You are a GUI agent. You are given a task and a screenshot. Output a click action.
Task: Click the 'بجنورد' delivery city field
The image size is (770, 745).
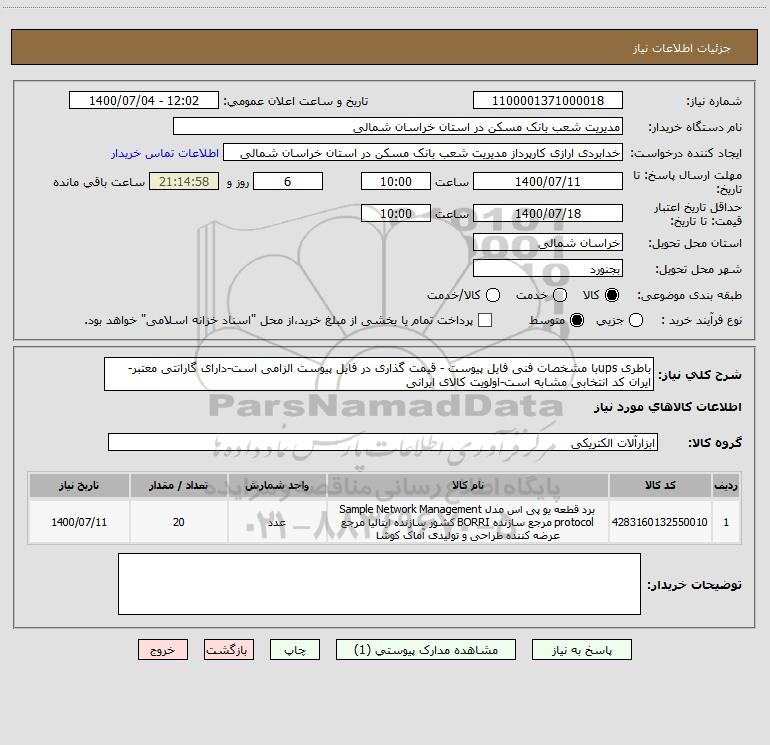coord(548,269)
